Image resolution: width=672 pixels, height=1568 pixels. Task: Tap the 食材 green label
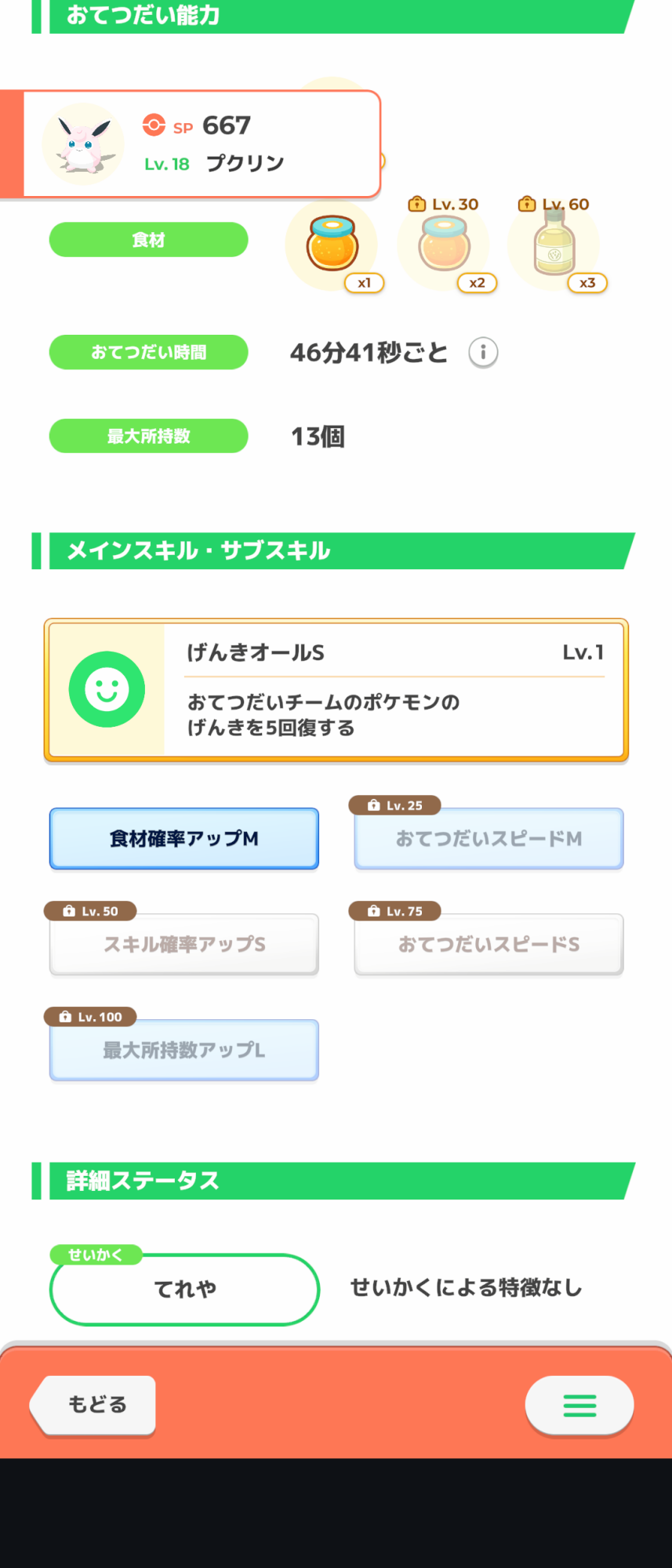[x=149, y=240]
